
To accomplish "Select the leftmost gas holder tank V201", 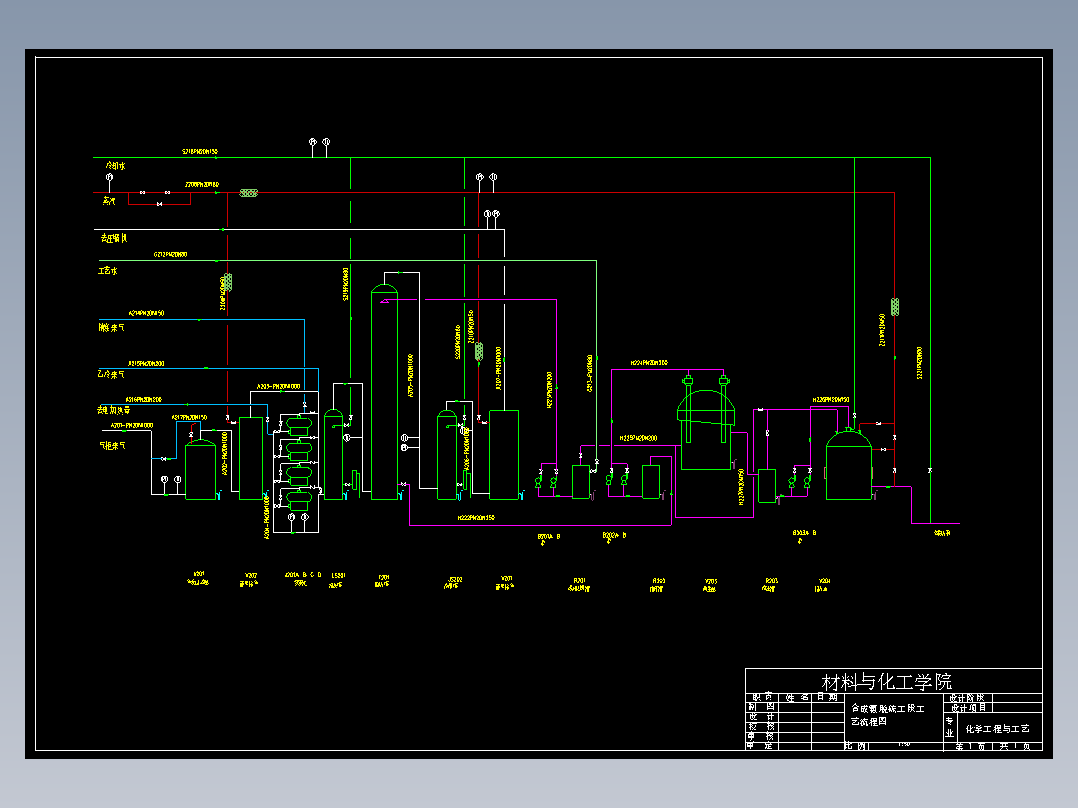I will coord(201,470).
